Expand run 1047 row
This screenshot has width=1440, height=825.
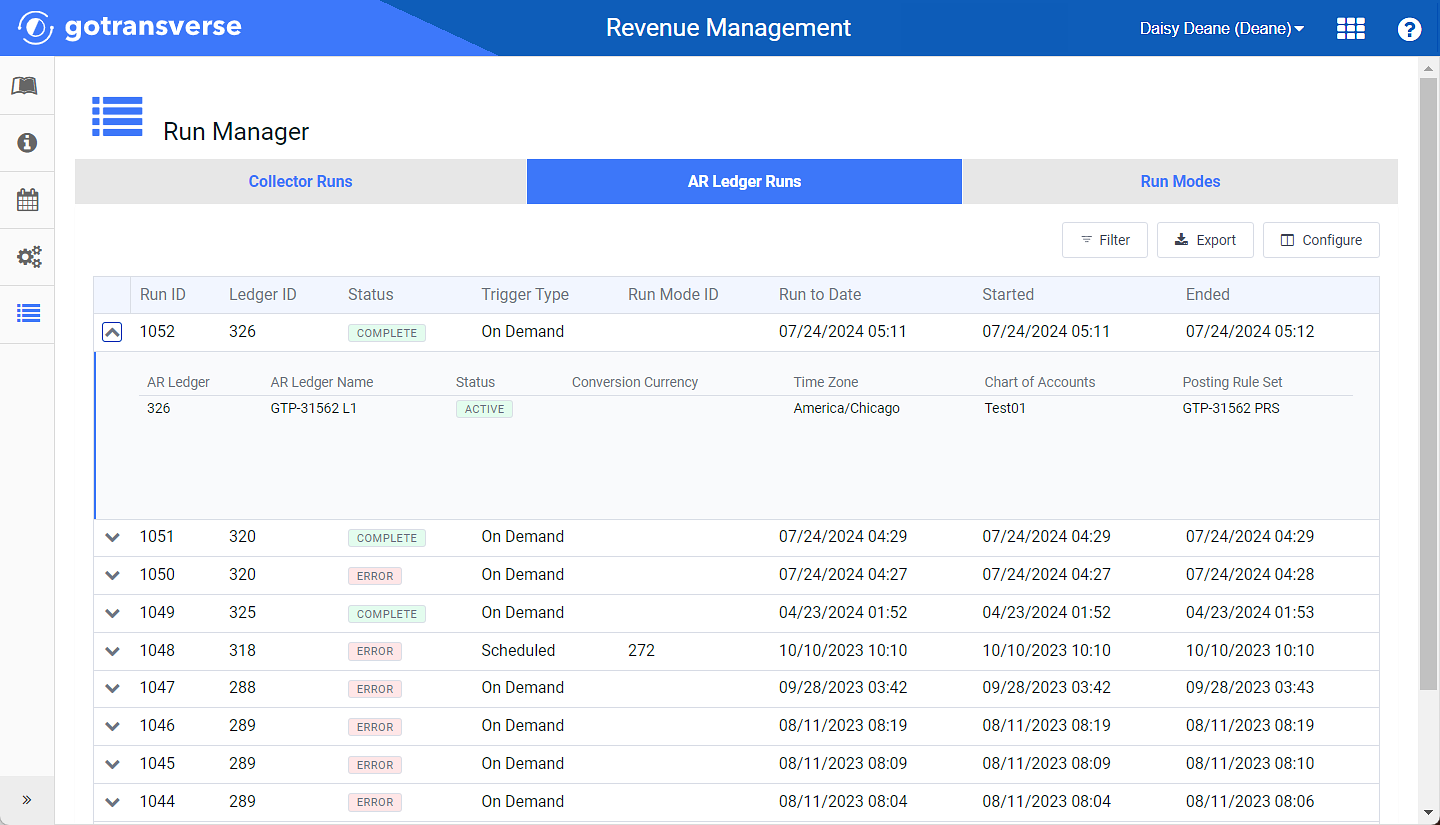(112, 688)
